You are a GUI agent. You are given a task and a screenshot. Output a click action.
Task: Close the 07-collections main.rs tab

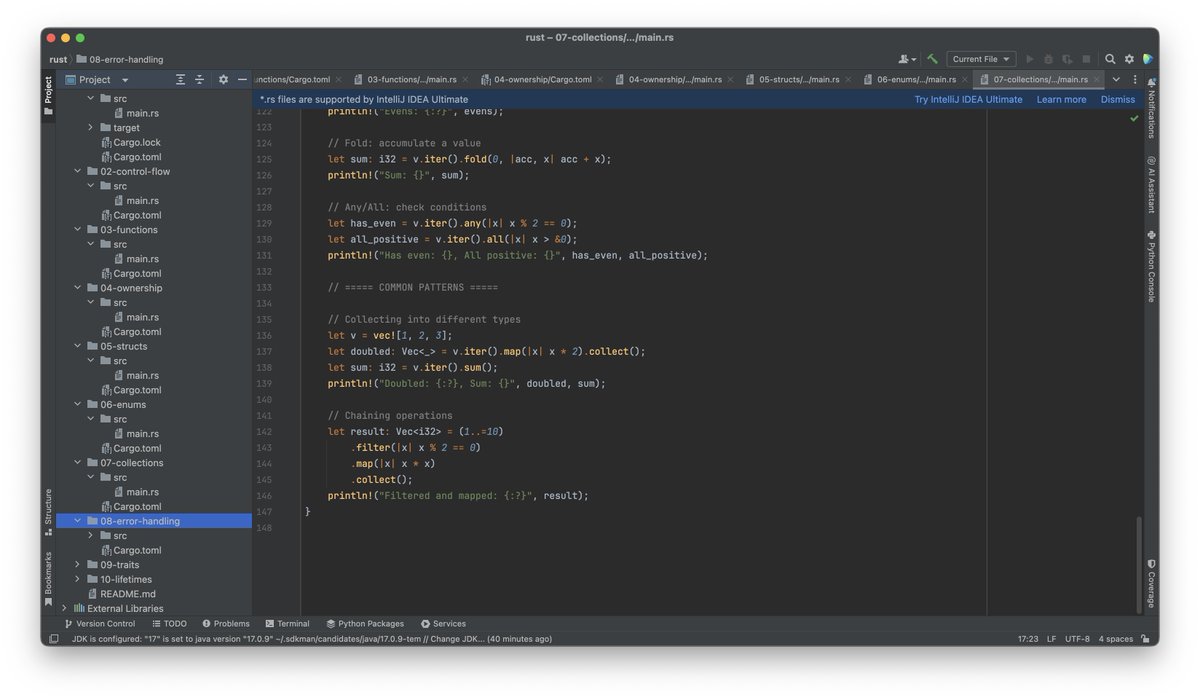click(1097, 79)
